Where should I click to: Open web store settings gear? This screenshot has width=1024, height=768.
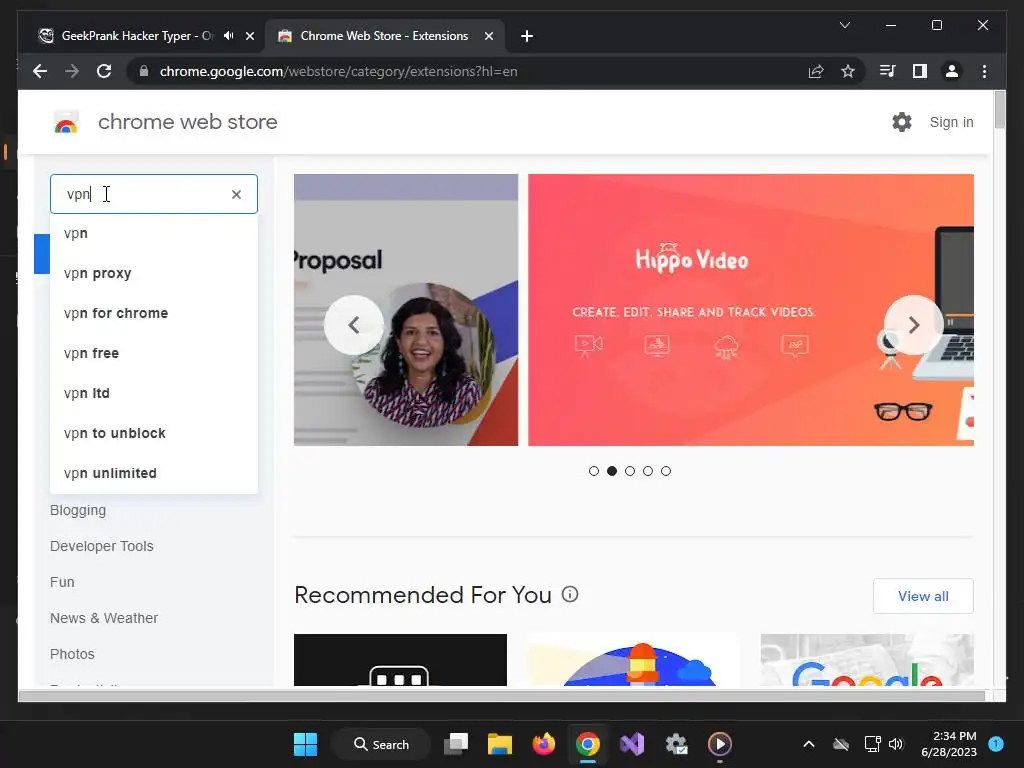902,122
